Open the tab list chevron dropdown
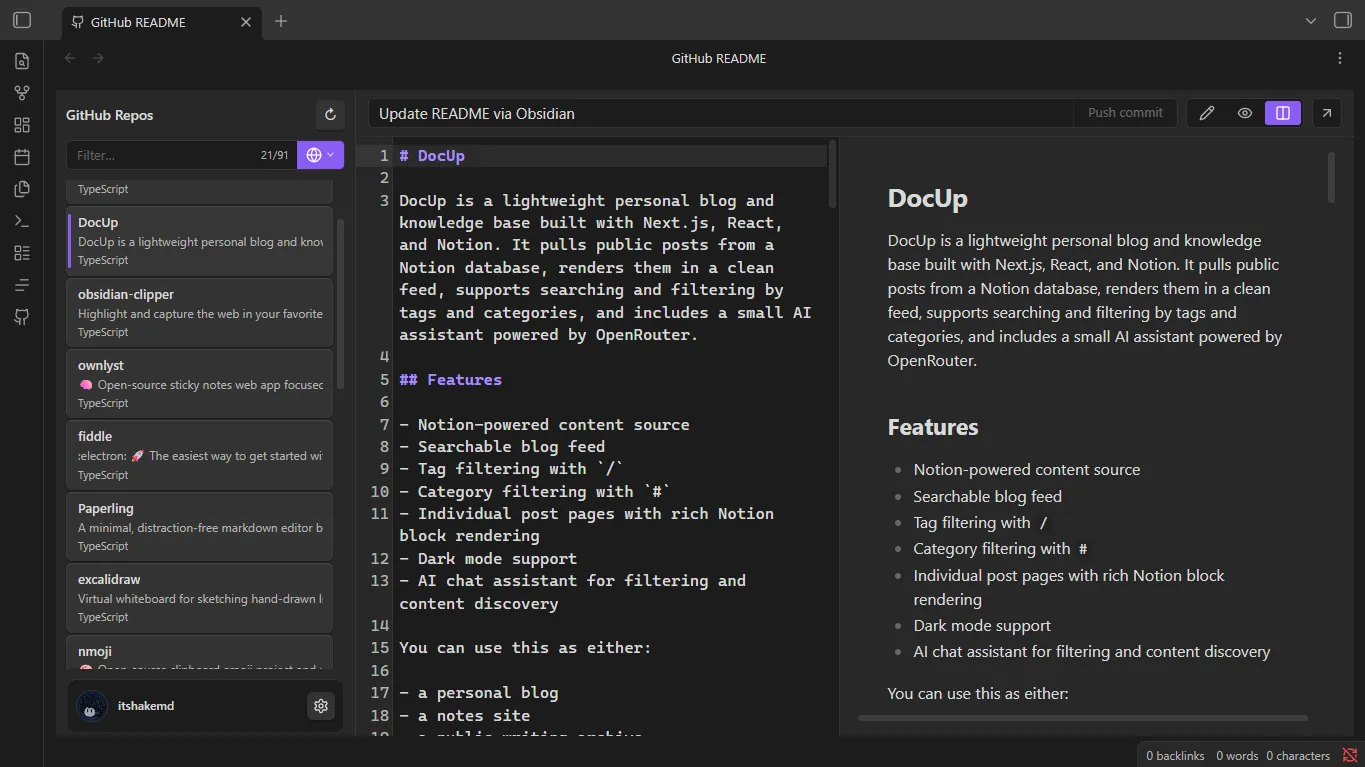 click(1311, 20)
